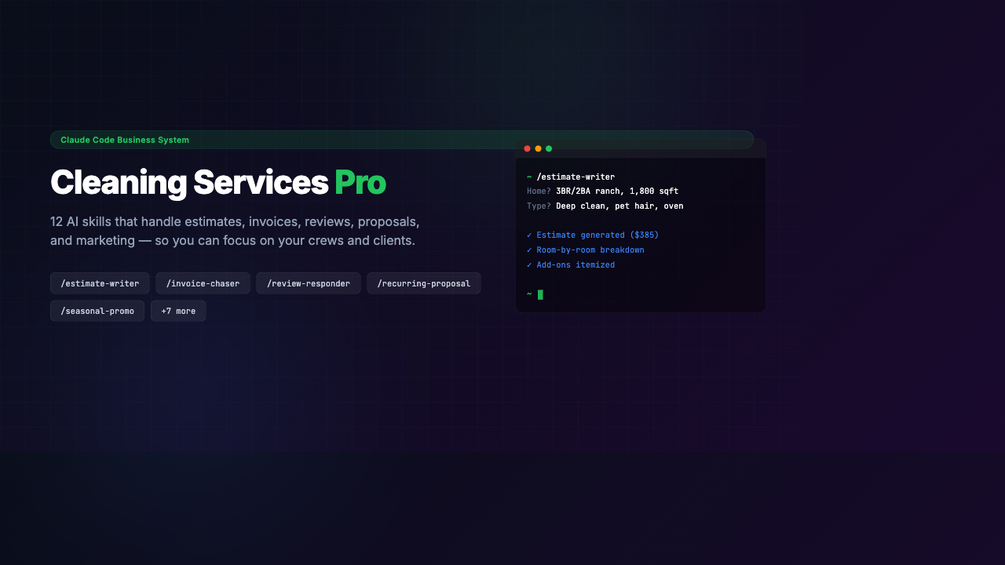Click the yellow minimize dot on terminal
Image resolution: width=1005 pixels, height=565 pixels.
point(538,149)
